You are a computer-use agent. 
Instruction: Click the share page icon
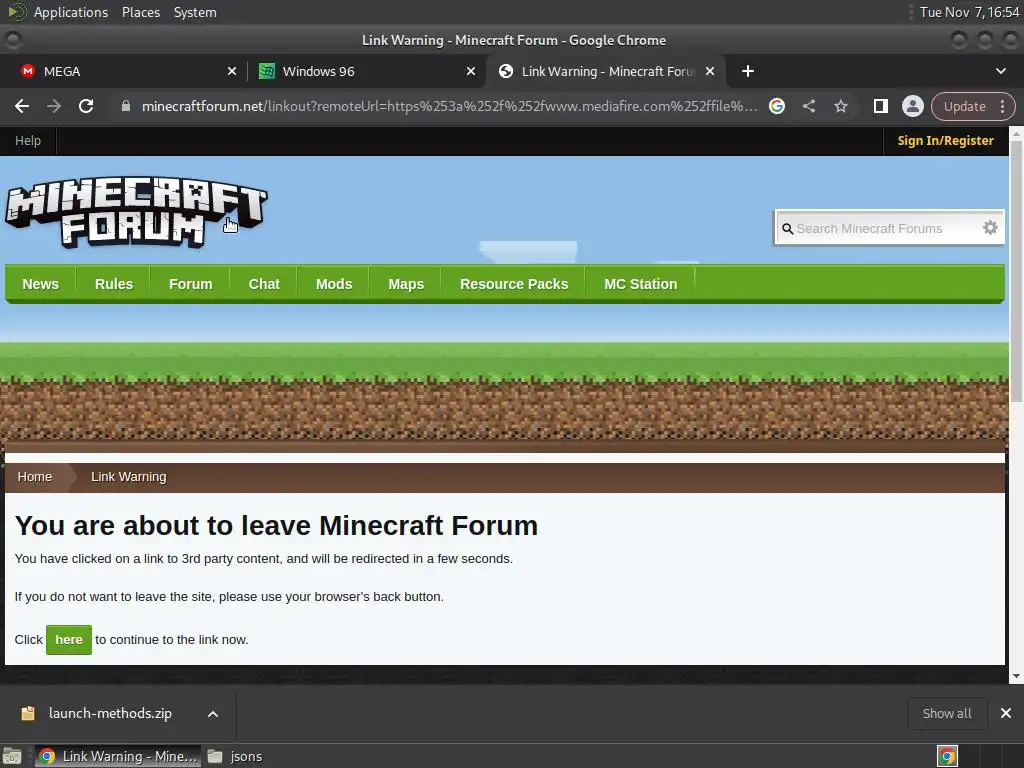pyautogui.click(x=808, y=106)
